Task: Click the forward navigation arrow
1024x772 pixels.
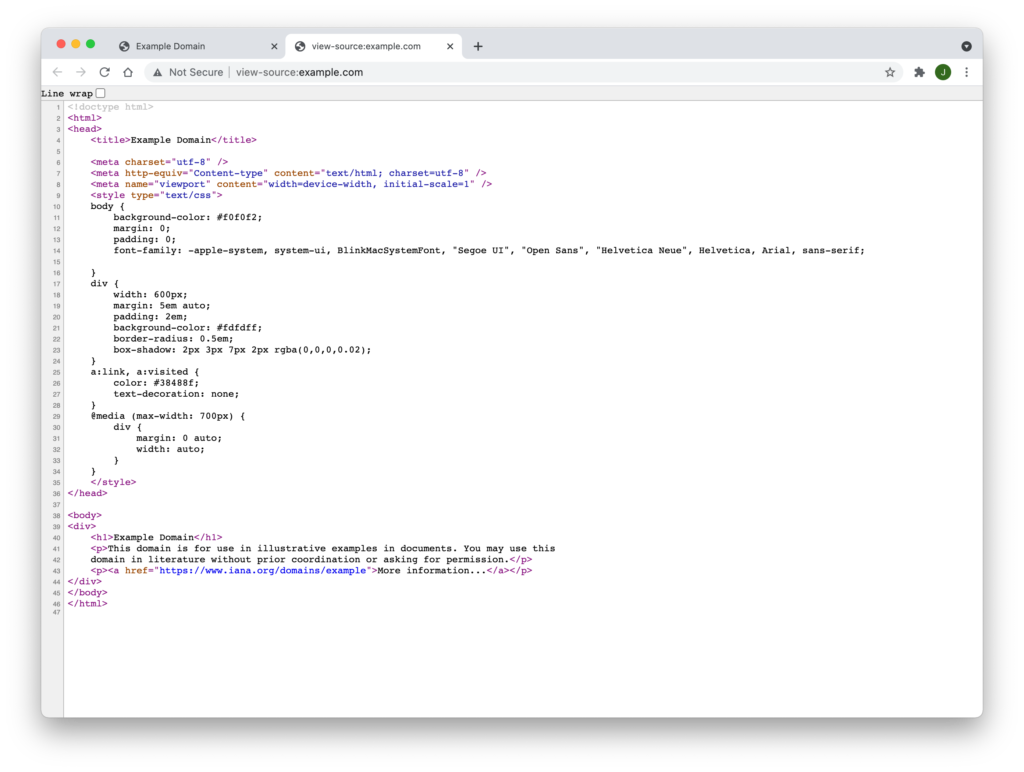Action: pyautogui.click(x=81, y=72)
